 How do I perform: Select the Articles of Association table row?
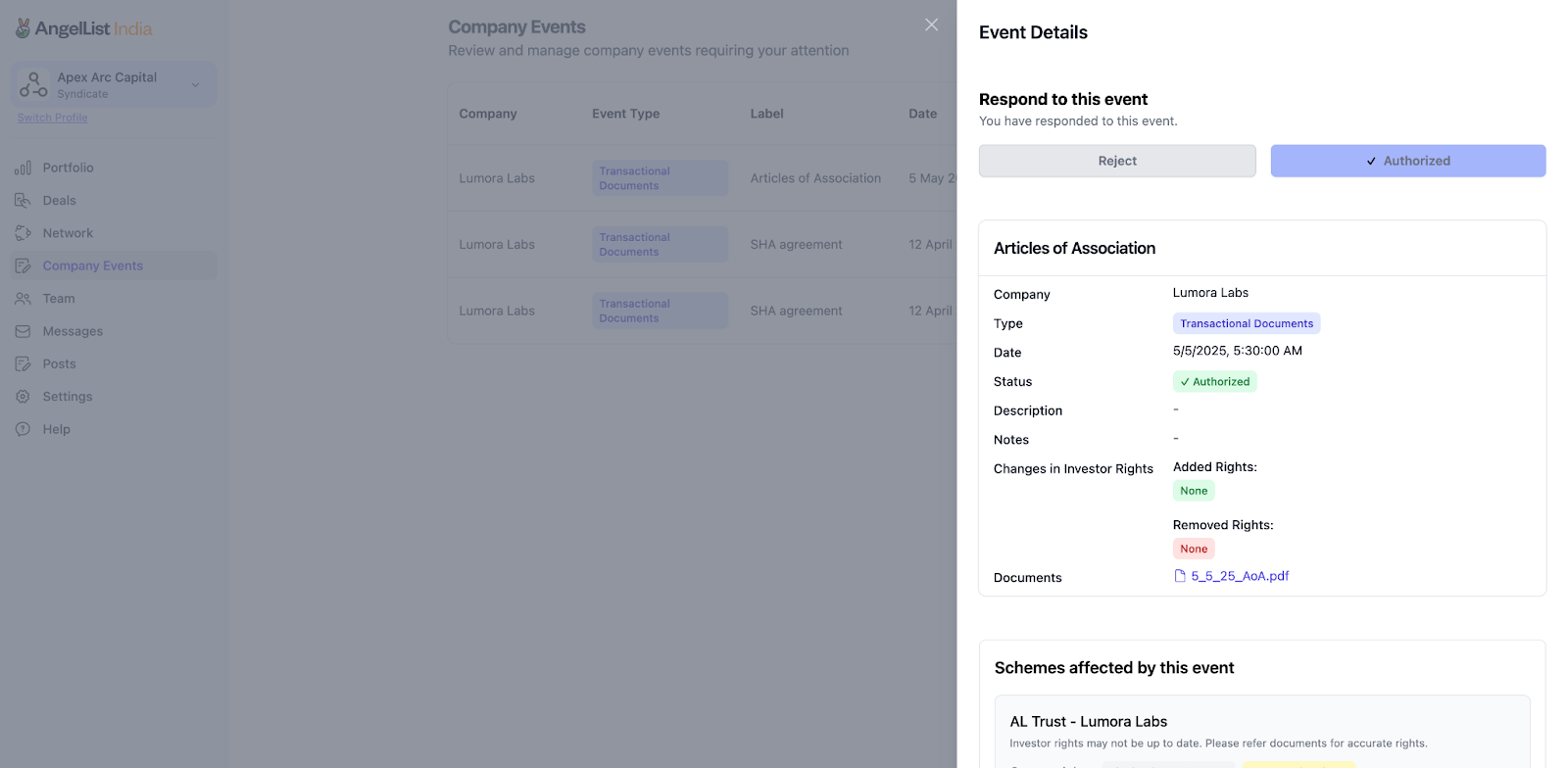pos(702,178)
